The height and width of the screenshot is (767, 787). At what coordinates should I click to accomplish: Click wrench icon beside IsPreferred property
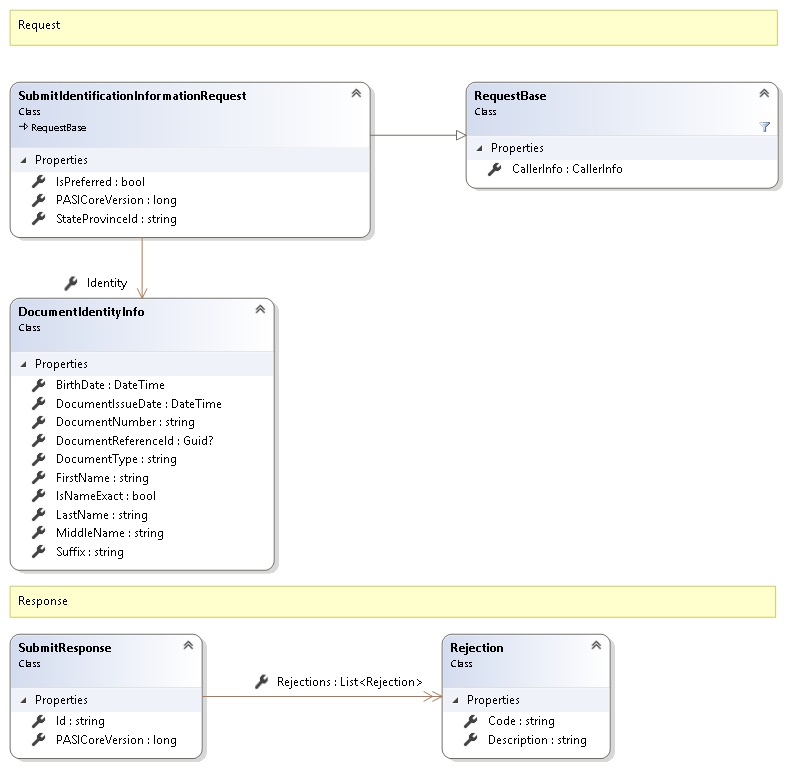(x=39, y=181)
